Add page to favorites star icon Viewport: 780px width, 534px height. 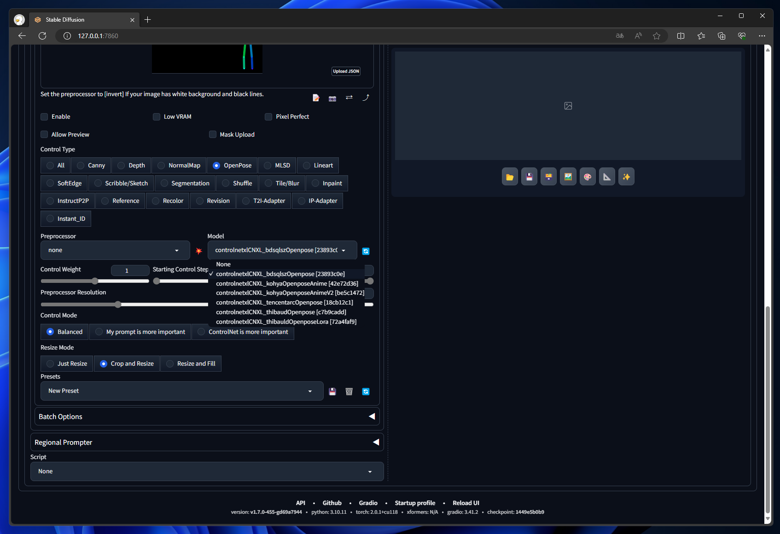(x=657, y=36)
